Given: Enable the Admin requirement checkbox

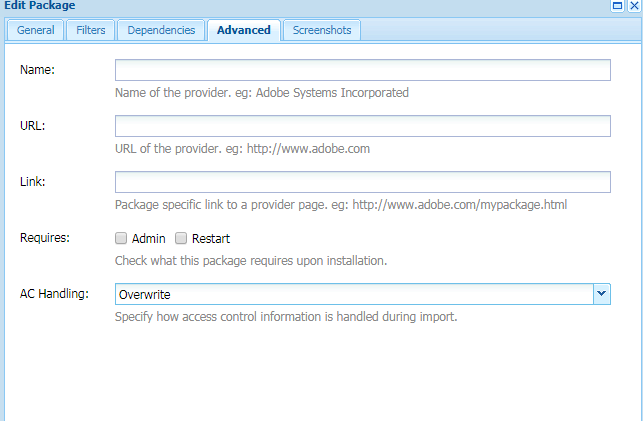Looking at the screenshot, I should 121,238.
